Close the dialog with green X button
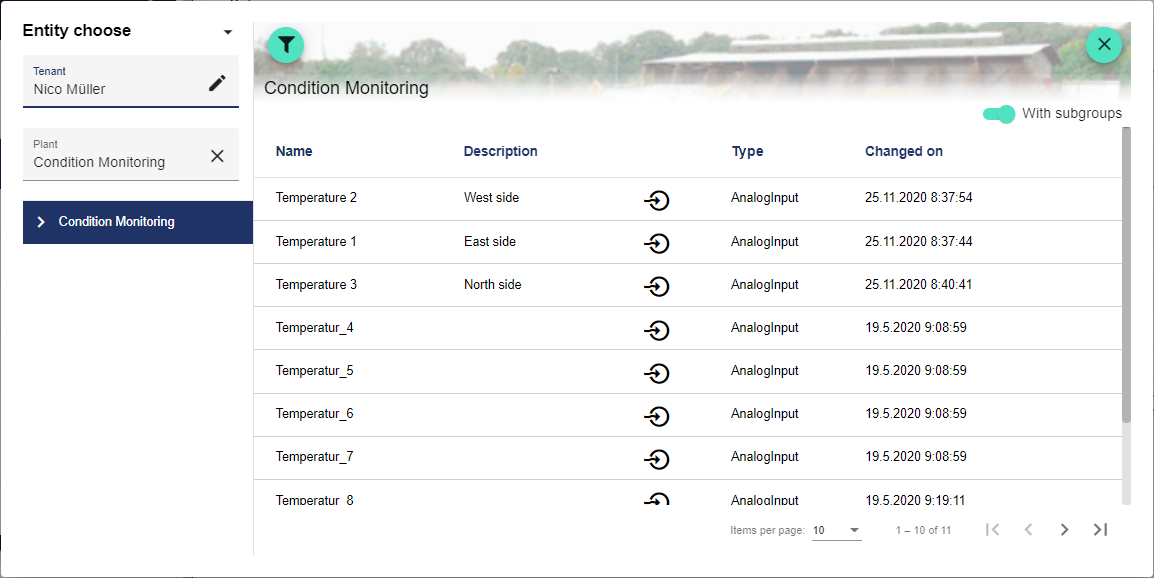This screenshot has width=1154, height=578. pyautogui.click(x=1104, y=45)
